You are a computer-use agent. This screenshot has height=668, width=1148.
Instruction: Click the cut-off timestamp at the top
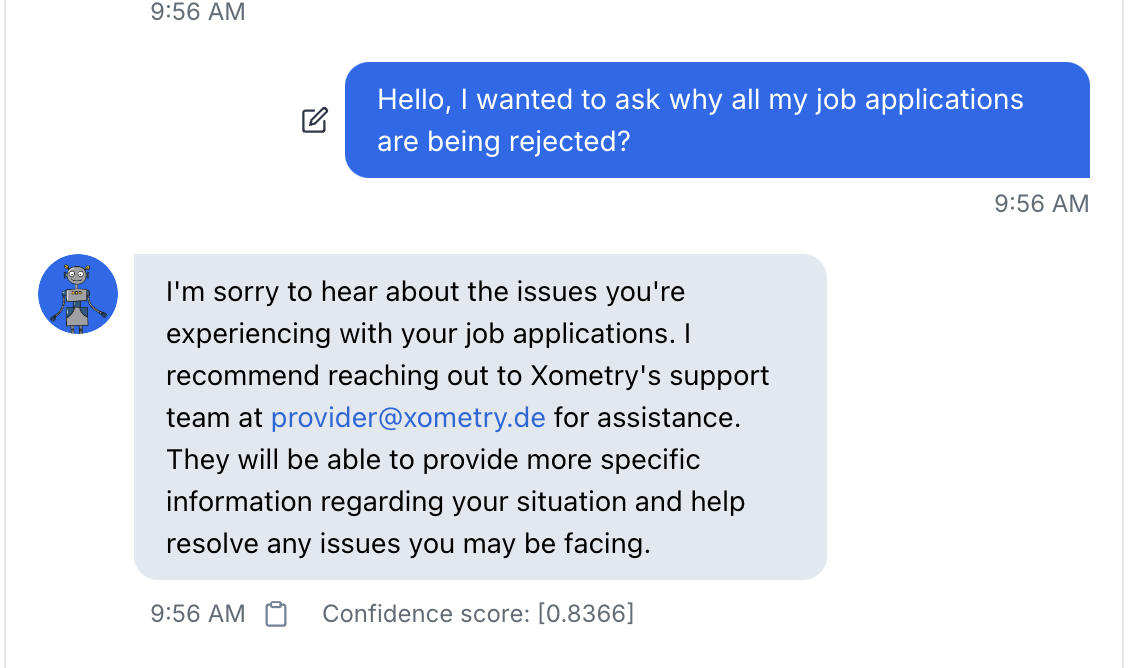[197, 12]
